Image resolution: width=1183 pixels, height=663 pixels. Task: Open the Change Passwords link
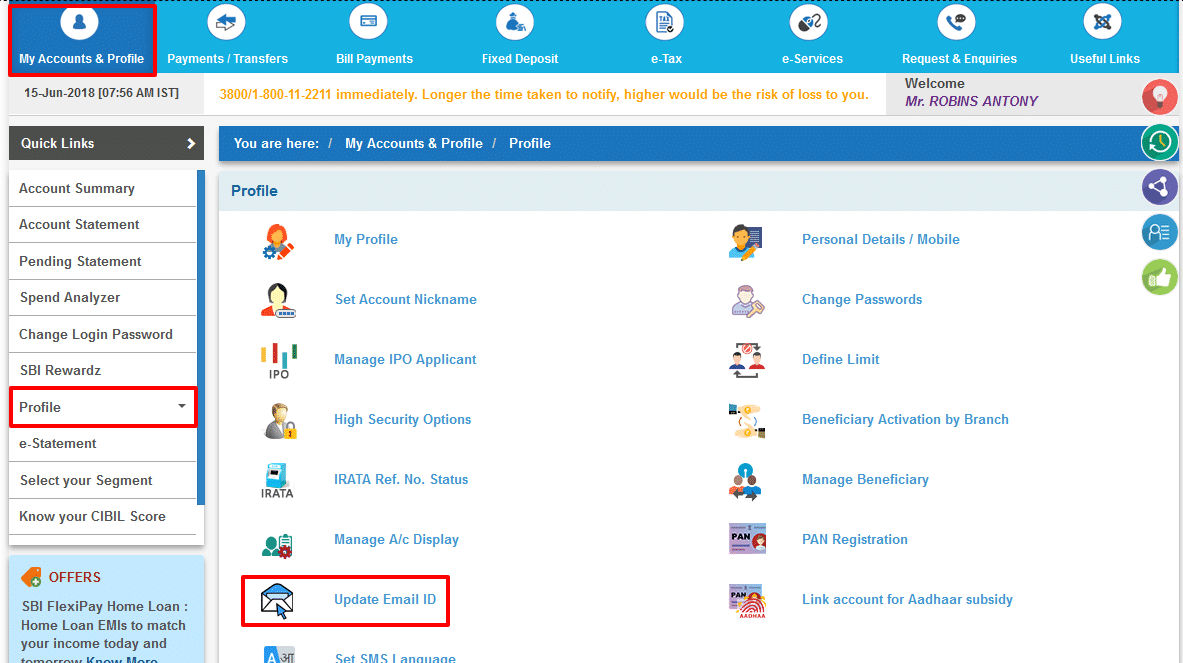click(862, 299)
